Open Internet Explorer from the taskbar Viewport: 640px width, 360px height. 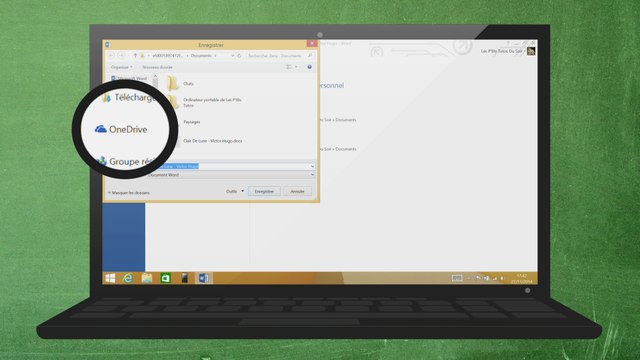click(x=128, y=278)
